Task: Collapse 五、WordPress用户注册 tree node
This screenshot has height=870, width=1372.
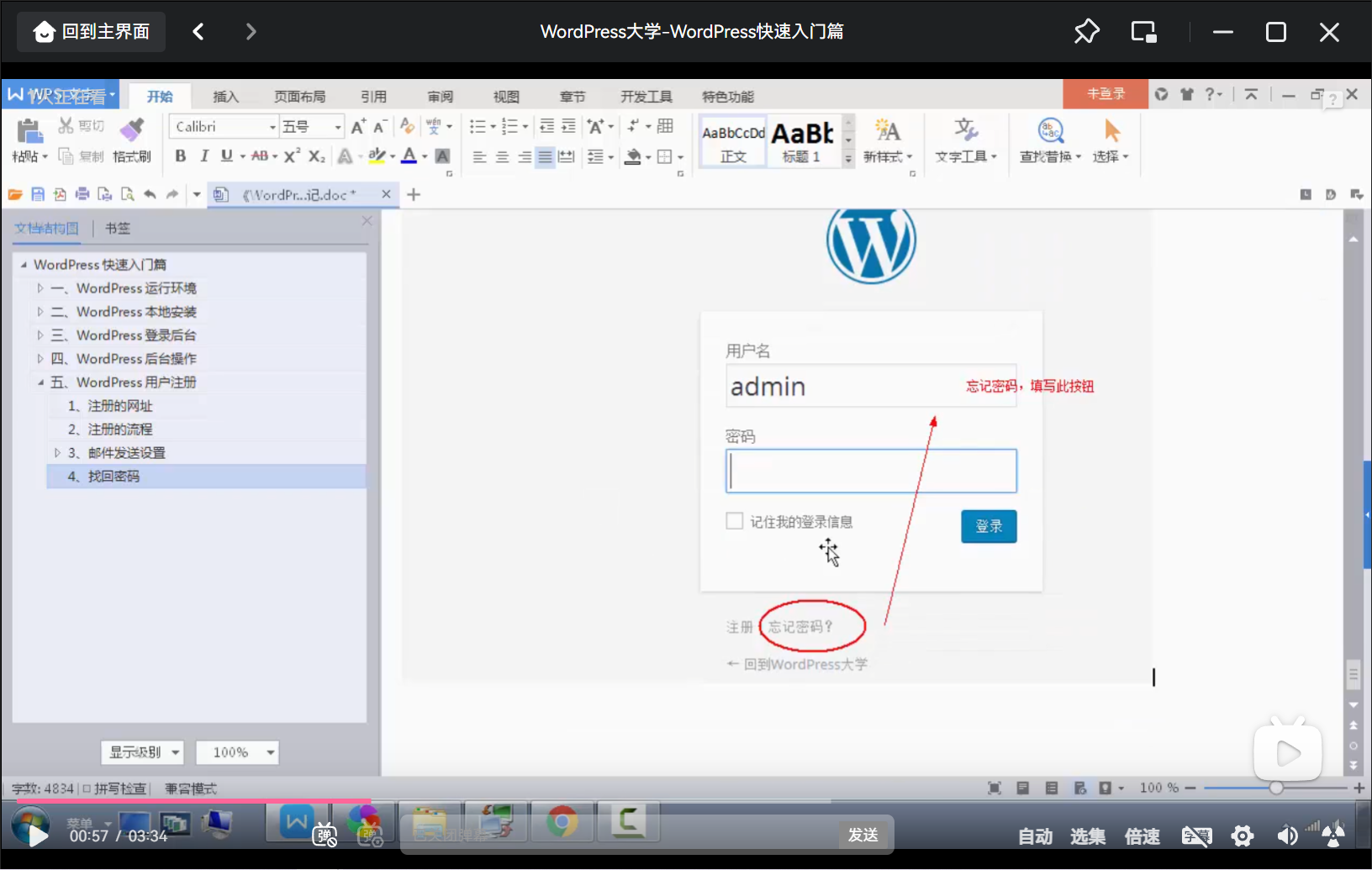Action: [40, 382]
